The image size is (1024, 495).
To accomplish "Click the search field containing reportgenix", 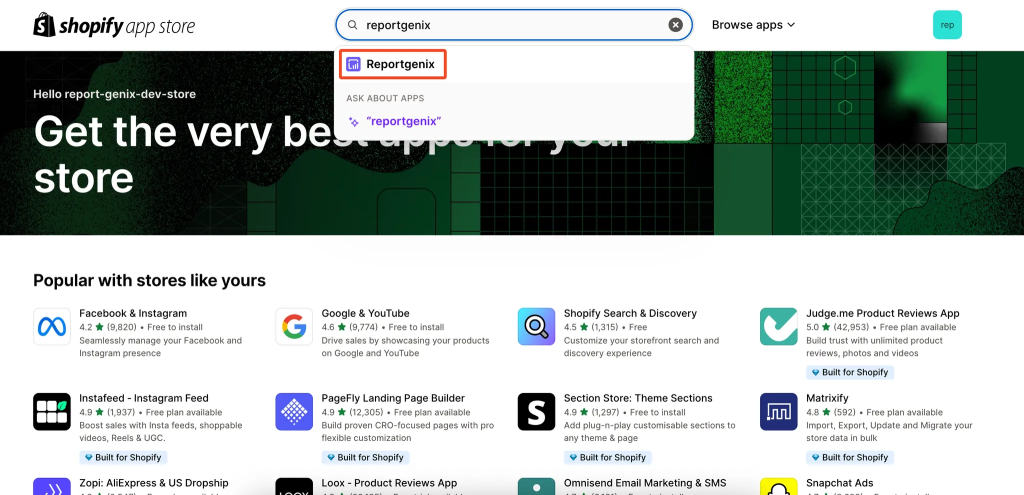I will (513, 25).
